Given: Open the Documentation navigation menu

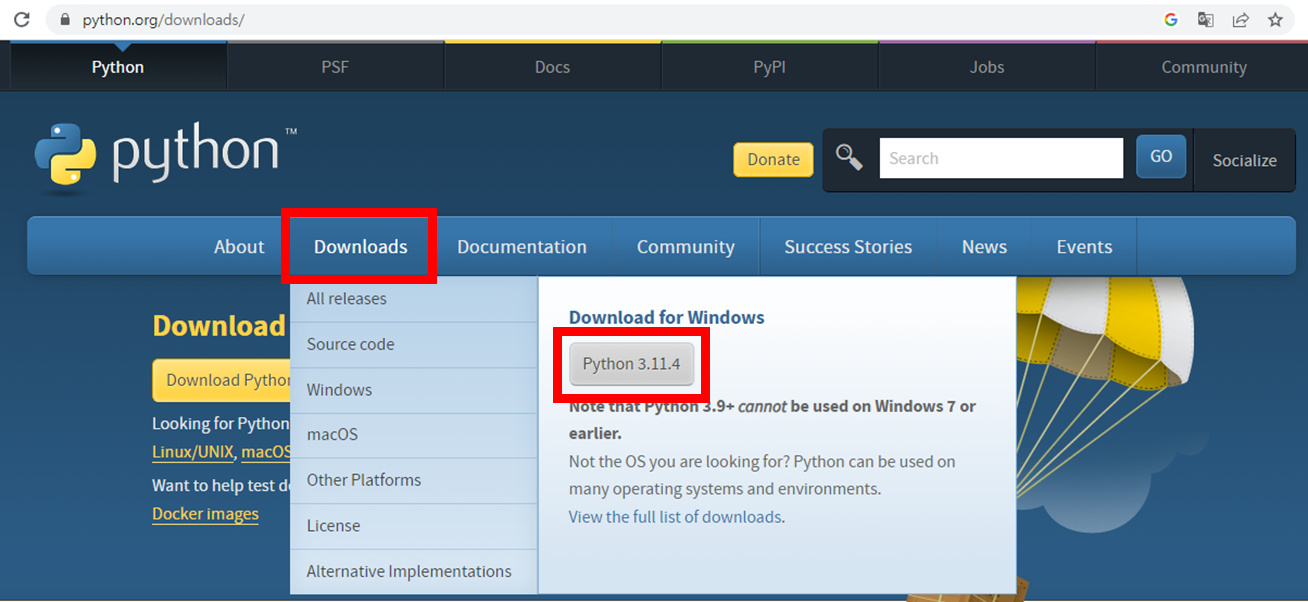Looking at the screenshot, I should point(522,247).
